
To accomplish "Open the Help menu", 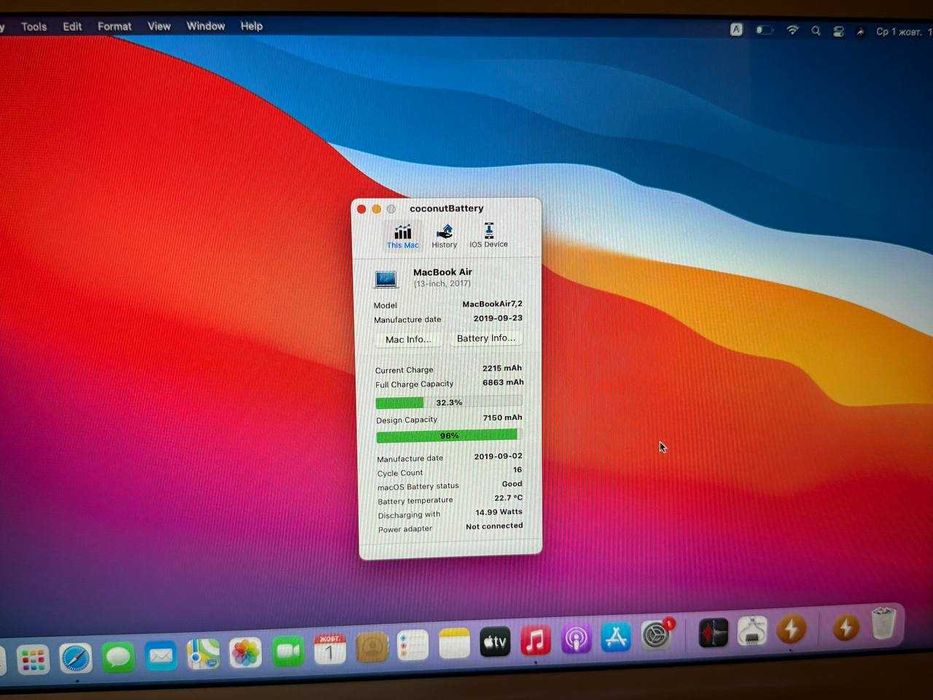I will [251, 26].
